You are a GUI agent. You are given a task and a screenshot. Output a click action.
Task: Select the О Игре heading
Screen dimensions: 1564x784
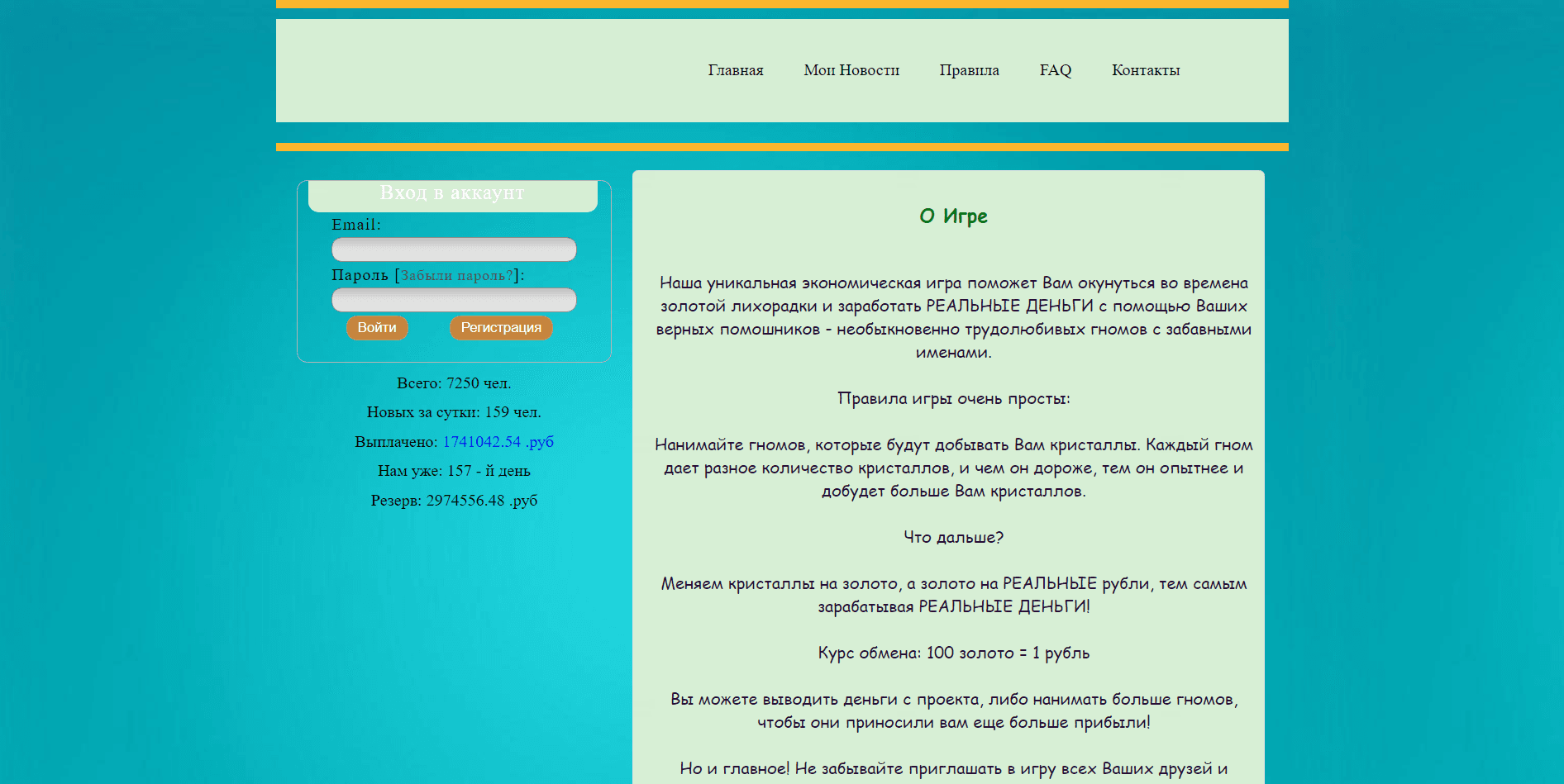coord(952,216)
